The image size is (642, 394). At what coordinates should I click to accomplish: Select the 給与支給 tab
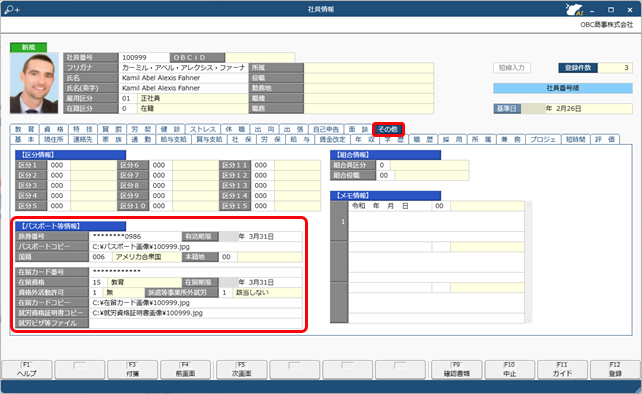[x=174, y=140]
